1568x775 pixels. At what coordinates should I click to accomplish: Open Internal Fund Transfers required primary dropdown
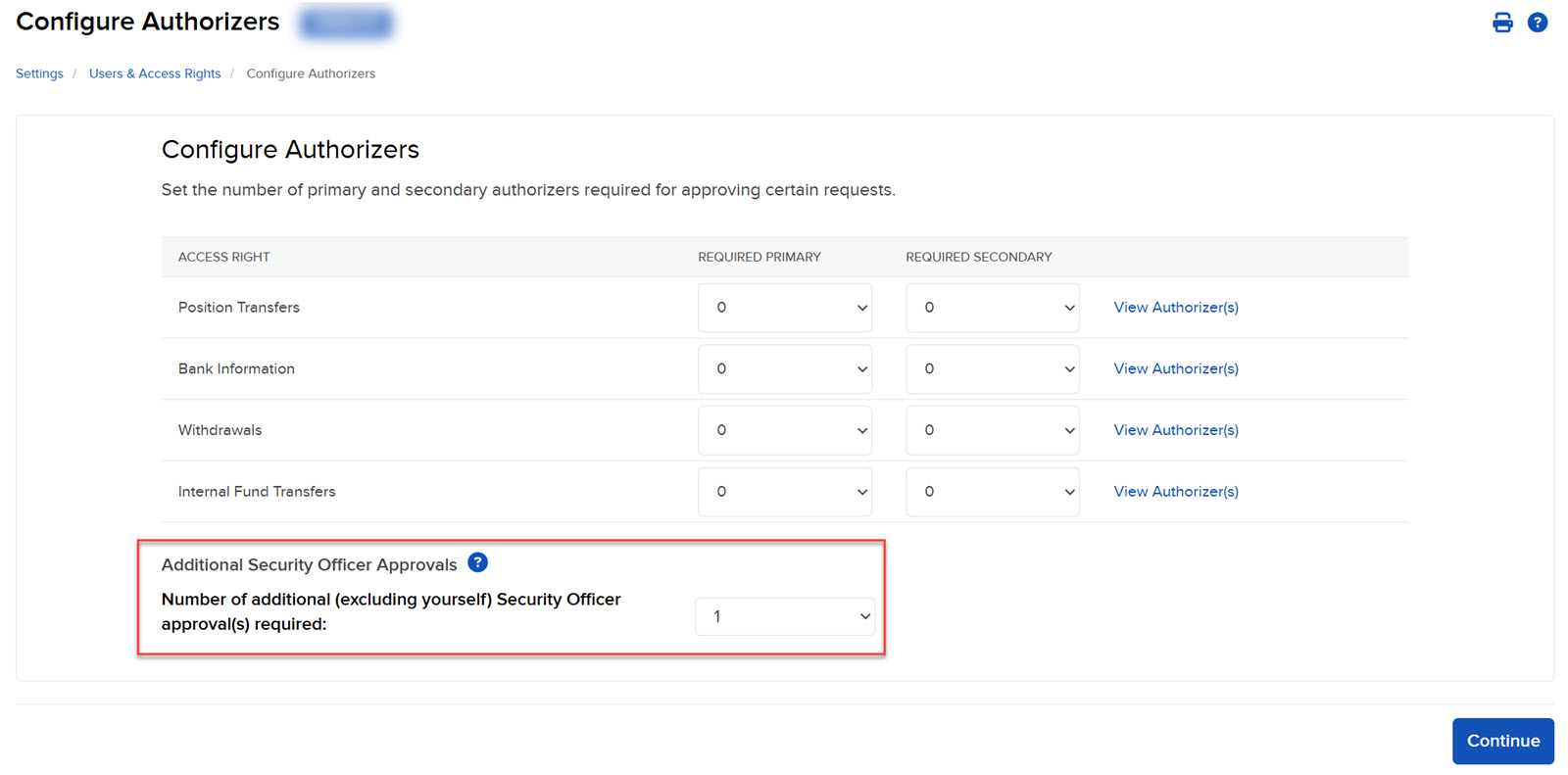(x=785, y=492)
